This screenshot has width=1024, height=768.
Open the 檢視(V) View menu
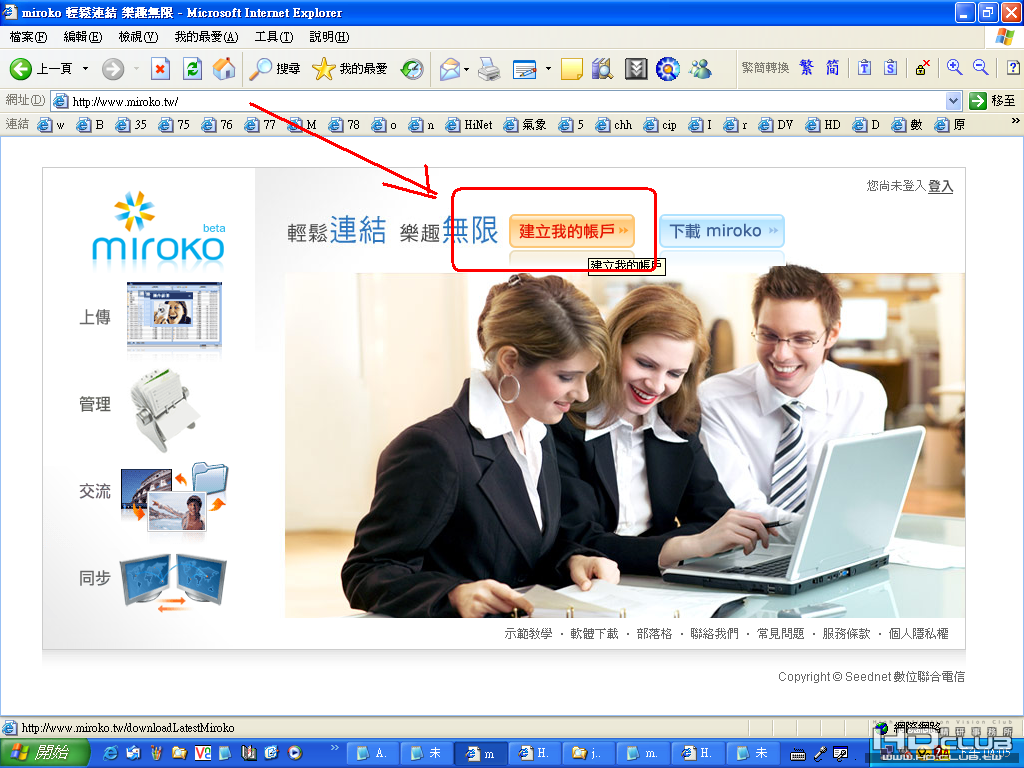click(x=138, y=37)
